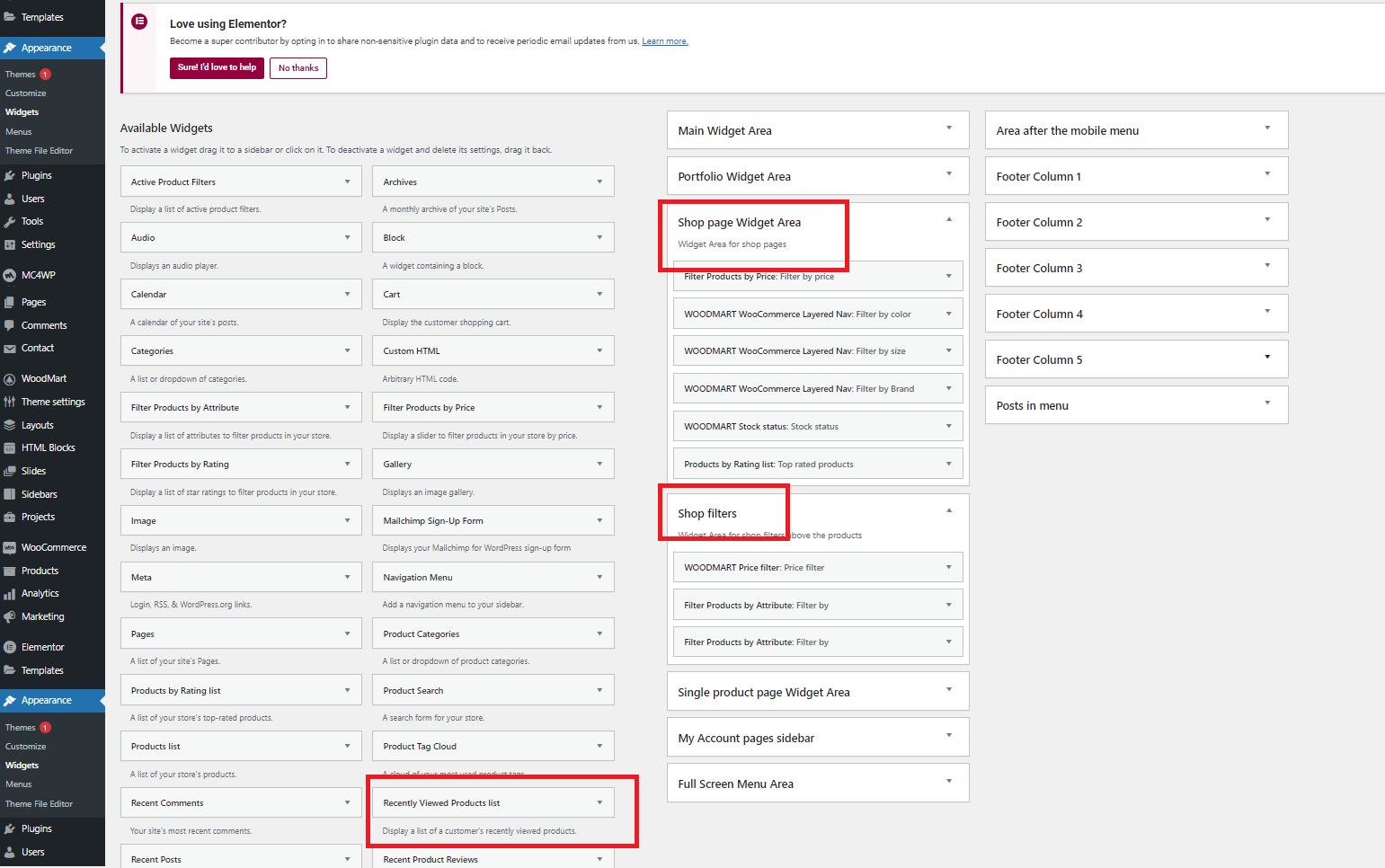Open MC4WP using its round icon
The width and height of the screenshot is (1385, 868).
(10, 275)
